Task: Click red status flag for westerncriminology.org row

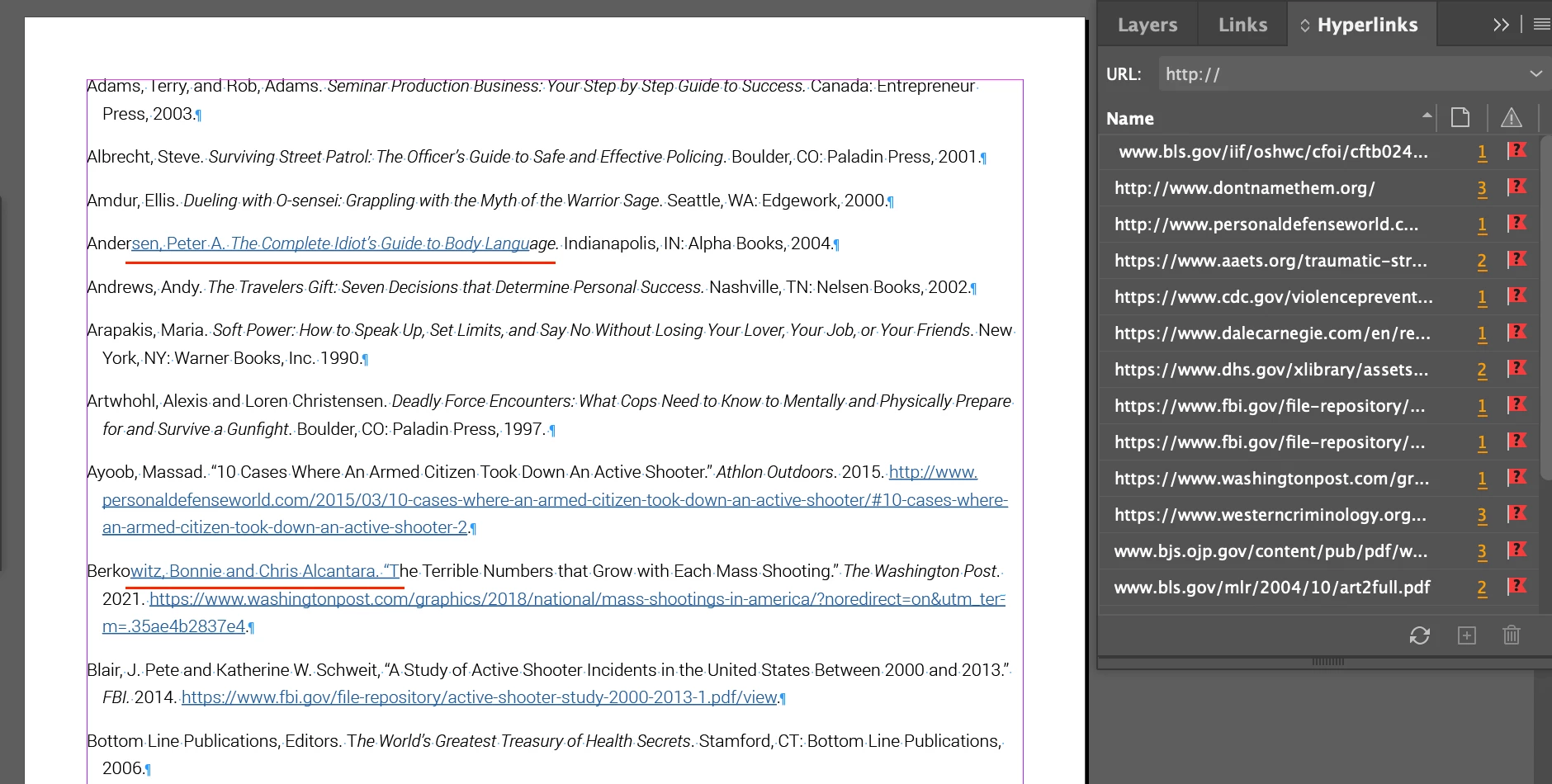Action: (1517, 513)
